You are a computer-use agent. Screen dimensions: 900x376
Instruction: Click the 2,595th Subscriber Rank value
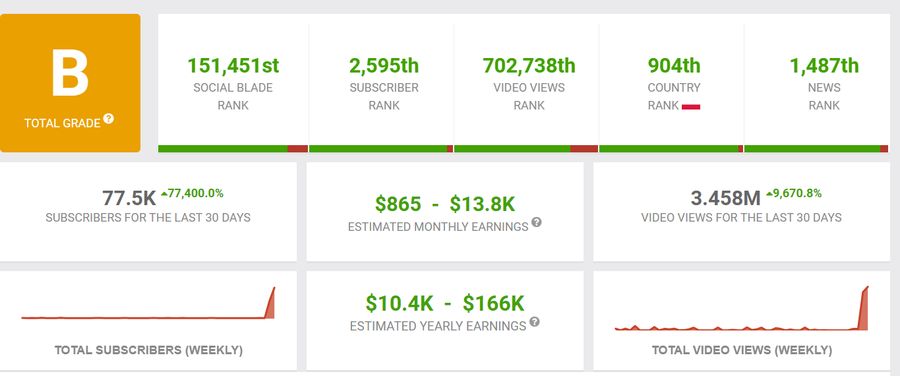[x=384, y=66]
